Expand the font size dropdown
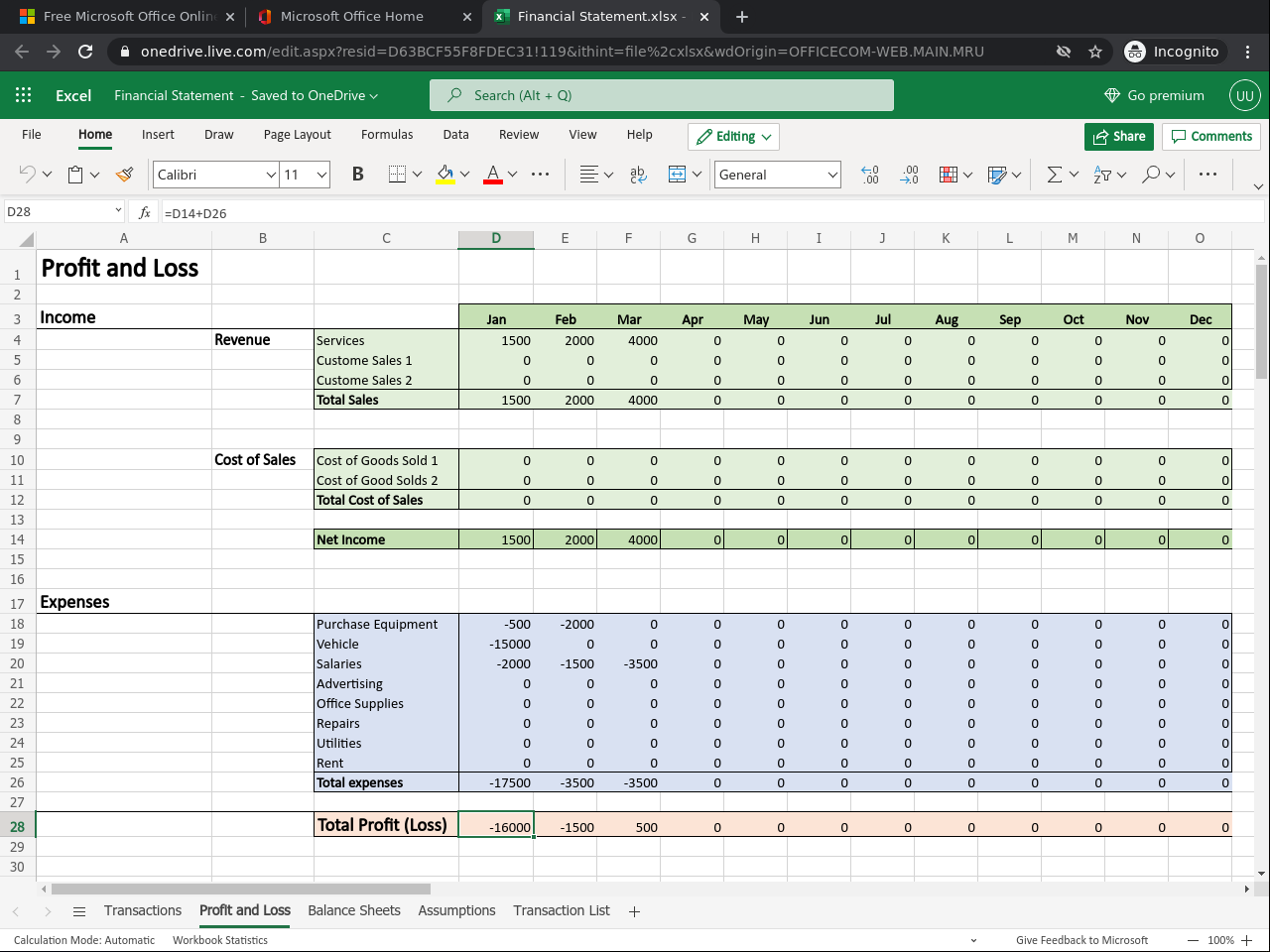1270x952 pixels. coord(321,175)
